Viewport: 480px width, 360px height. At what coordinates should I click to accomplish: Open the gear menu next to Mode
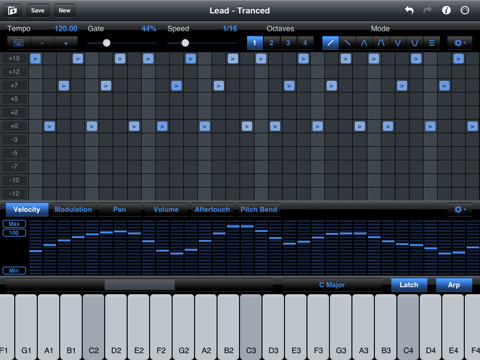coord(460,43)
